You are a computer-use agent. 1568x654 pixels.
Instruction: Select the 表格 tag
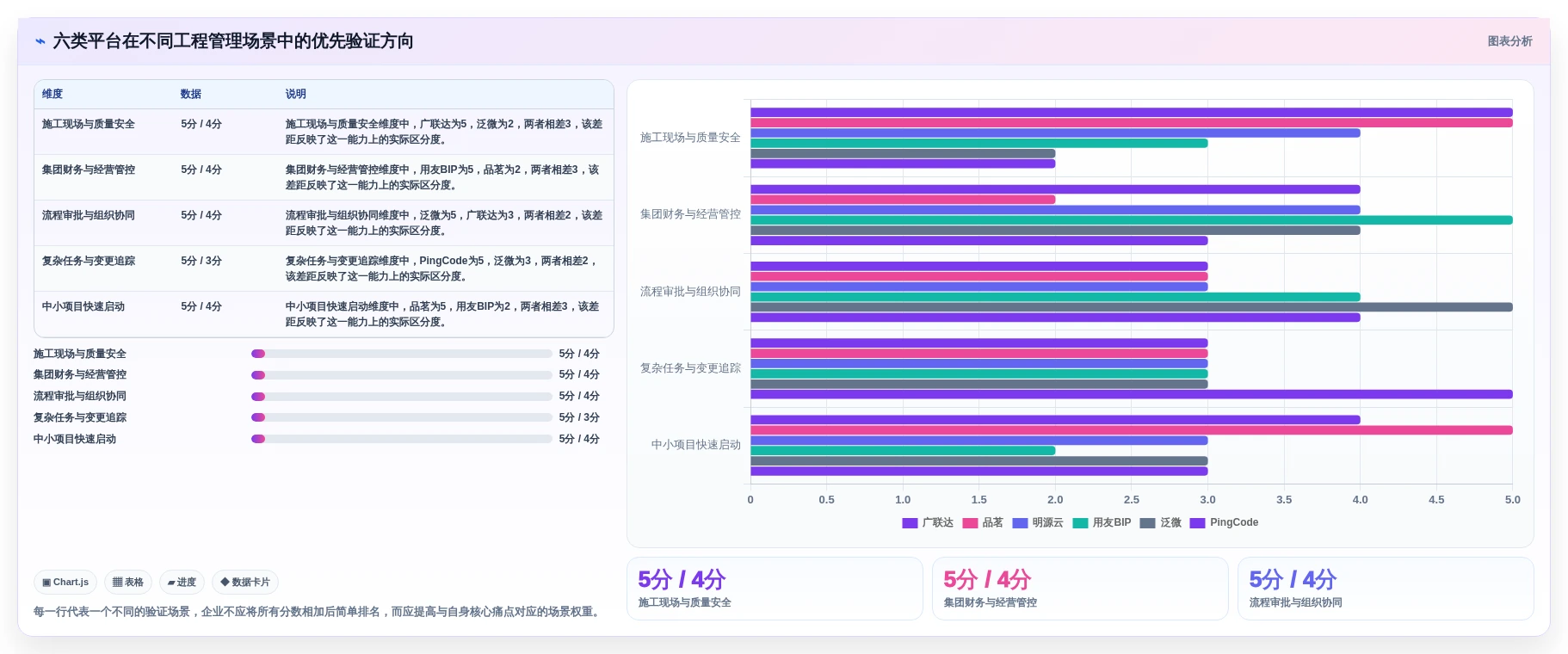click(x=128, y=583)
